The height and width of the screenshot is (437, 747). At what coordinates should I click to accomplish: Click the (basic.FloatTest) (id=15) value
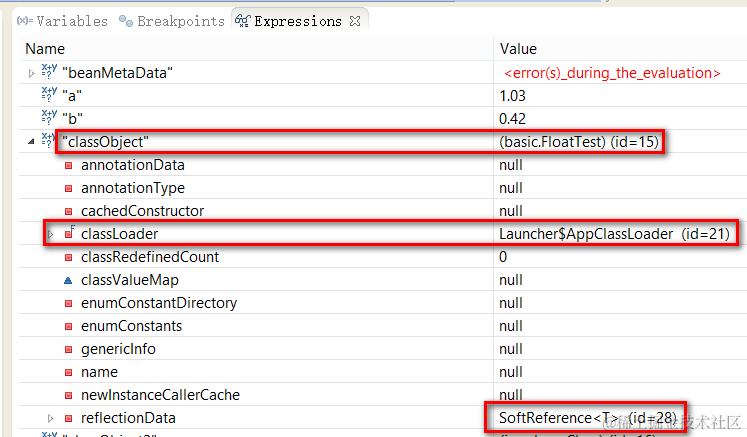tap(579, 142)
